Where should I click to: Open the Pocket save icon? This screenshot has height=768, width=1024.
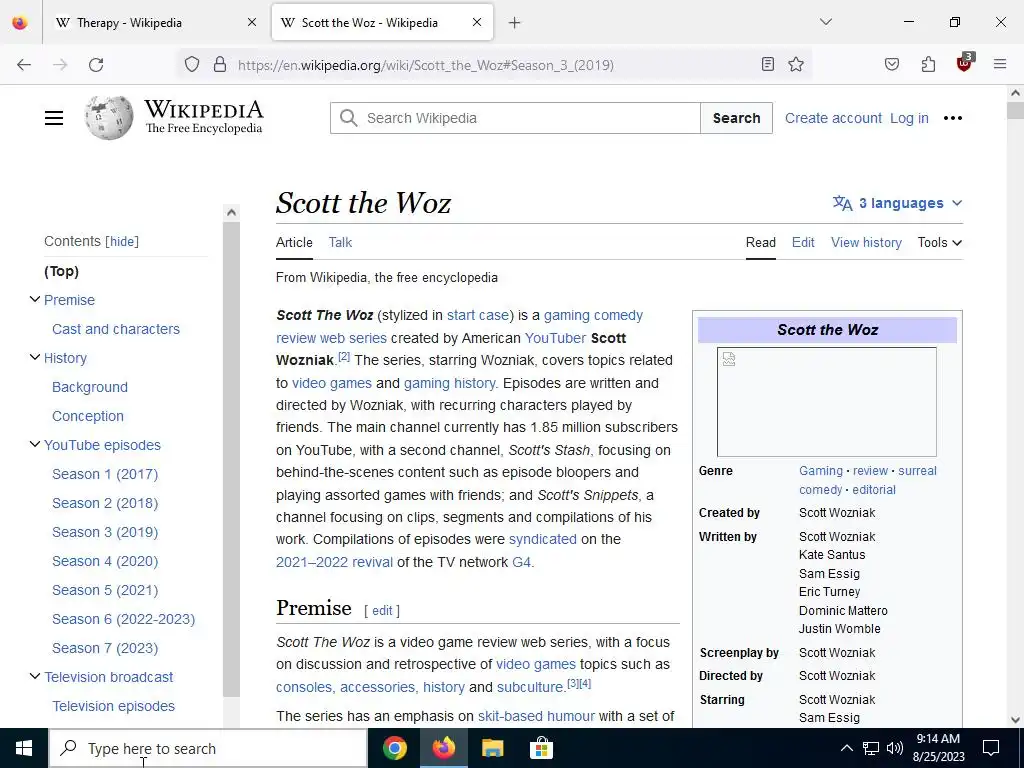(x=891, y=64)
